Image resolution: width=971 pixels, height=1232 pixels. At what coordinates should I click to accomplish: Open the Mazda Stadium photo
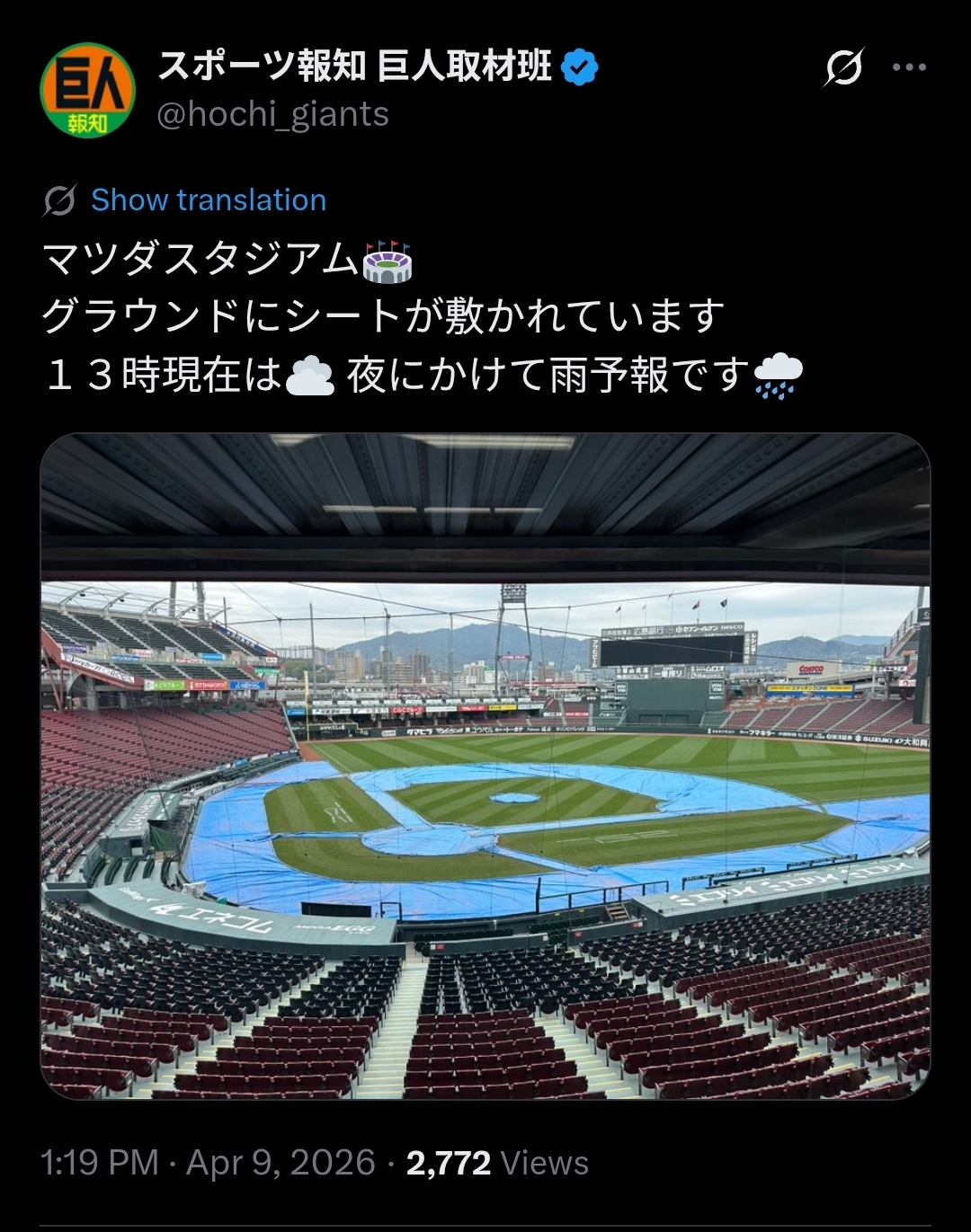click(x=485, y=767)
